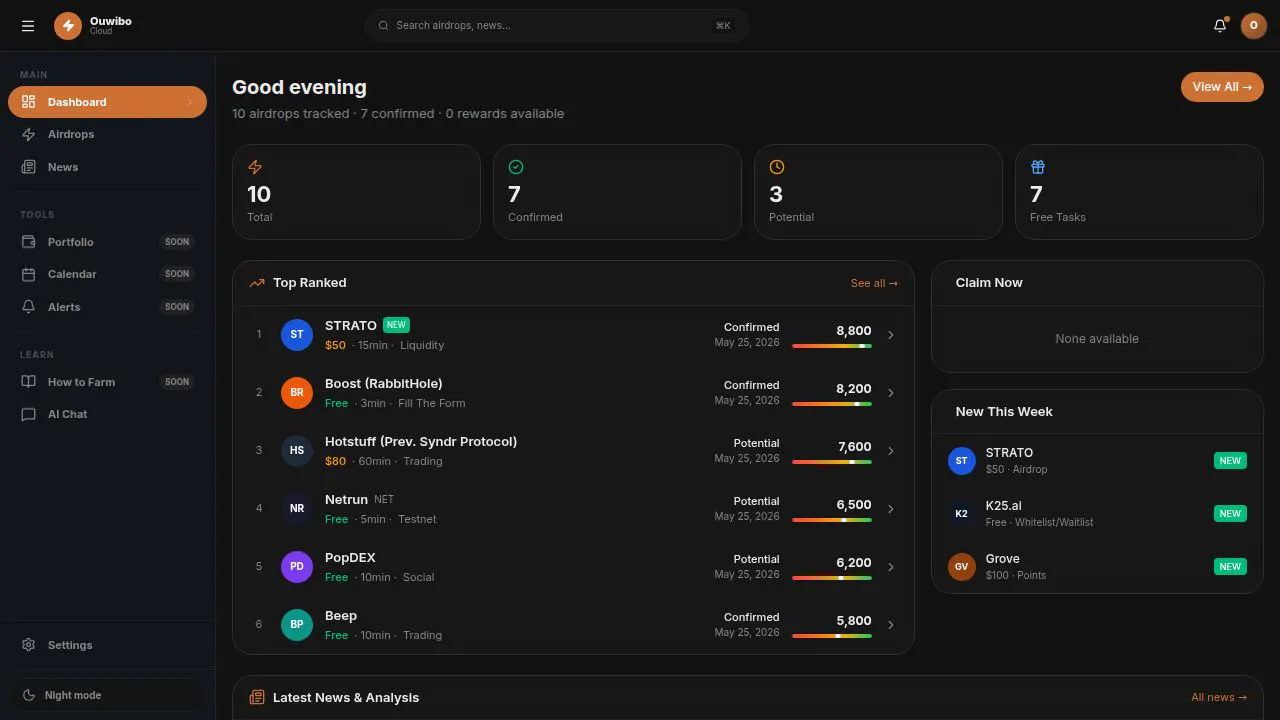Click the "None available" text
This screenshot has width=1280, height=720.
point(1097,339)
